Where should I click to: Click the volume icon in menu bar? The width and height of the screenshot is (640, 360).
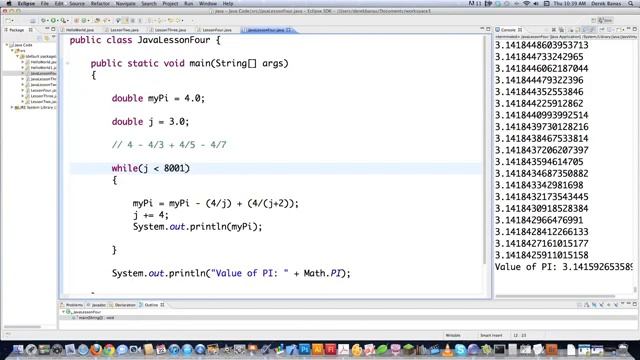coord(536,3)
